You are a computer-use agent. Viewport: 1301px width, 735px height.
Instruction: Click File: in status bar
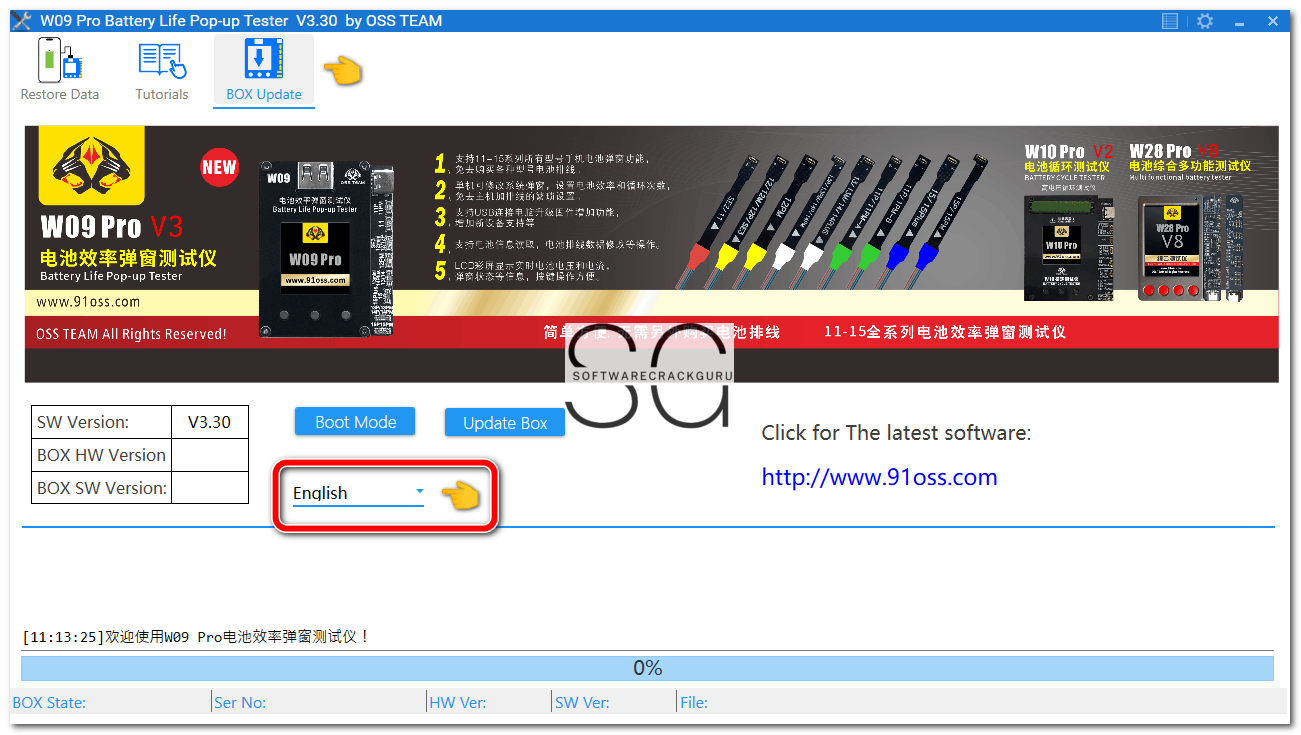pyautogui.click(x=694, y=702)
